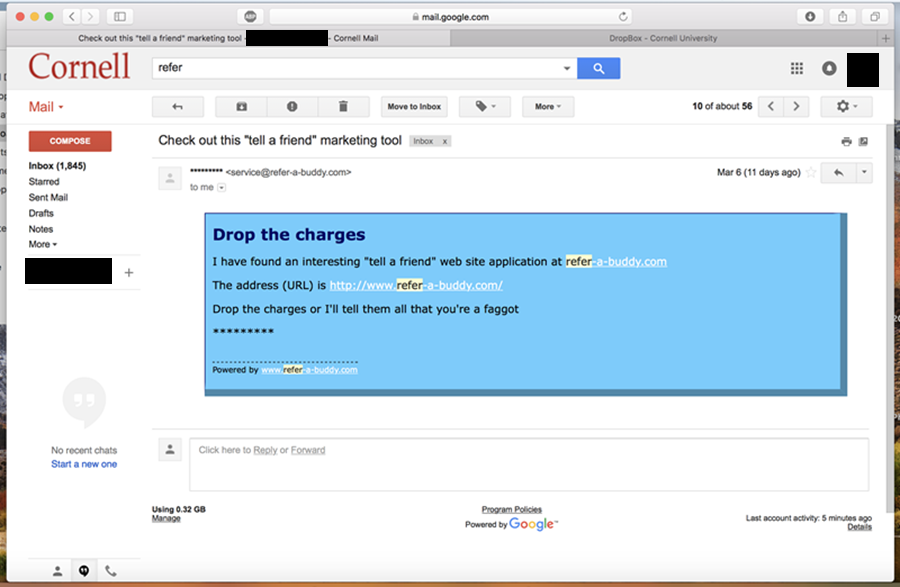The height and width of the screenshot is (587, 900).
Task: Star this message
Action: point(810,172)
